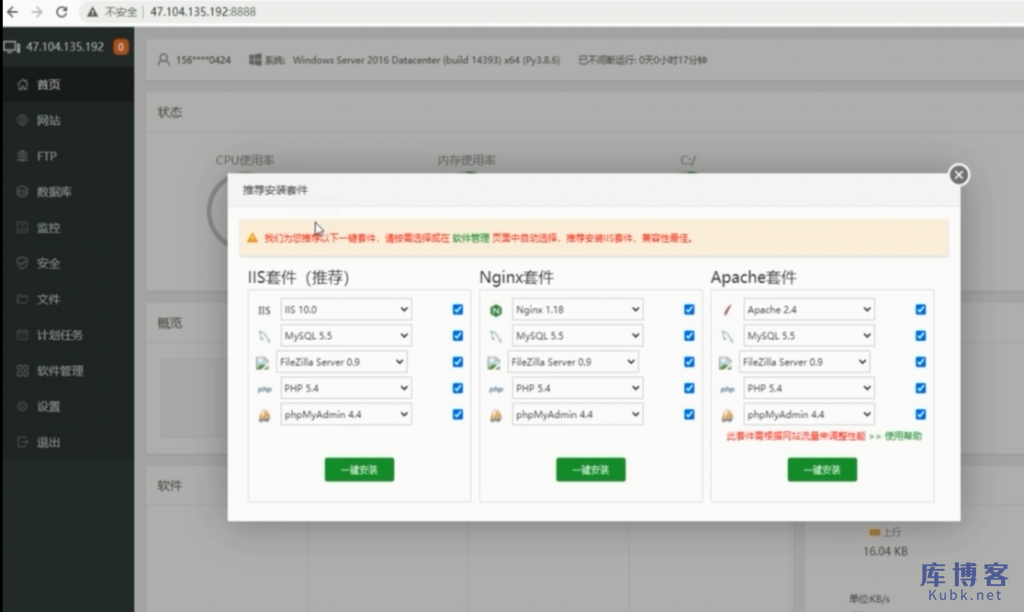Expand MySQL 5.5 dropdown in Apache suite
The image size is (1024, 612).
point(808,336)
